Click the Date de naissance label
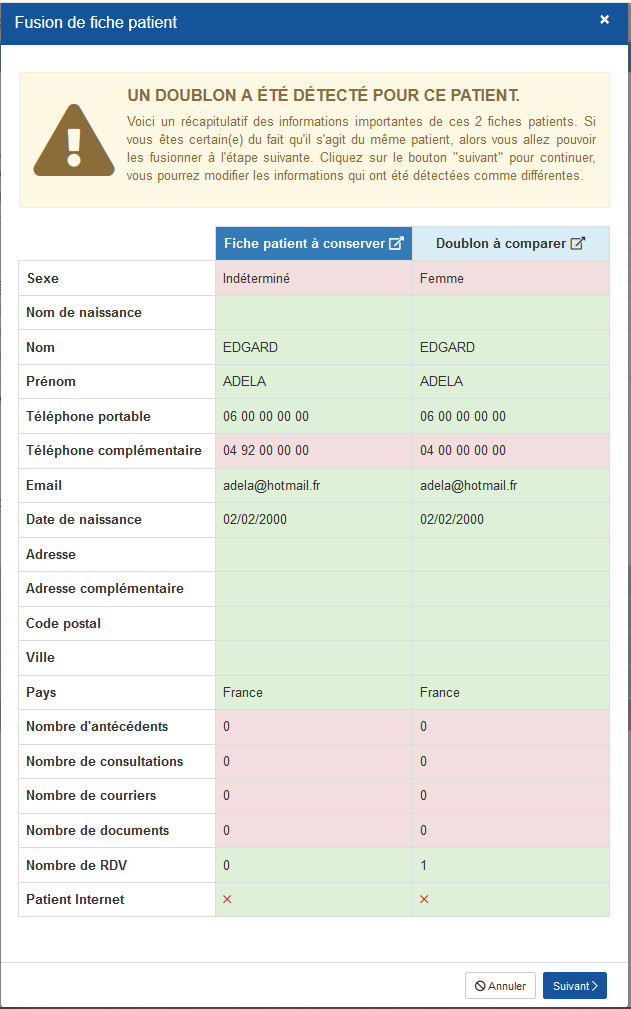This screenshot has height=1009, width=631. pos(84,519)
